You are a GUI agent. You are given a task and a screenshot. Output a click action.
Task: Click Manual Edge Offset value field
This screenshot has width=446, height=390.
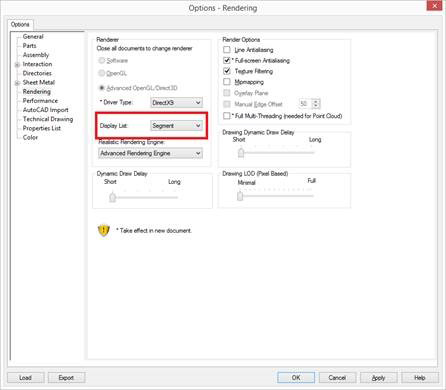[x=305, y=104]
